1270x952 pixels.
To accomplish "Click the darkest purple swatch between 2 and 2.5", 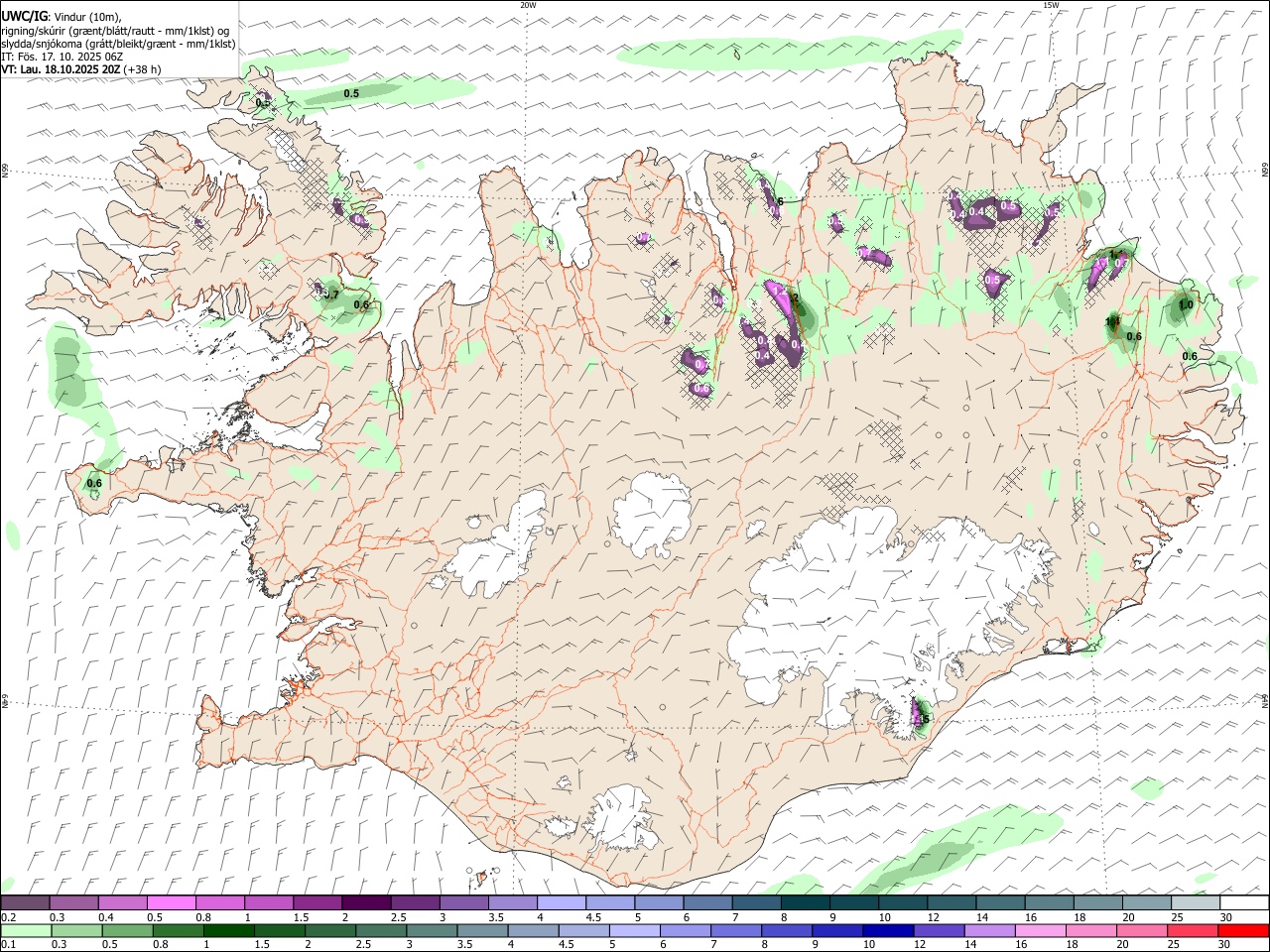I will [x=365, y=902].
